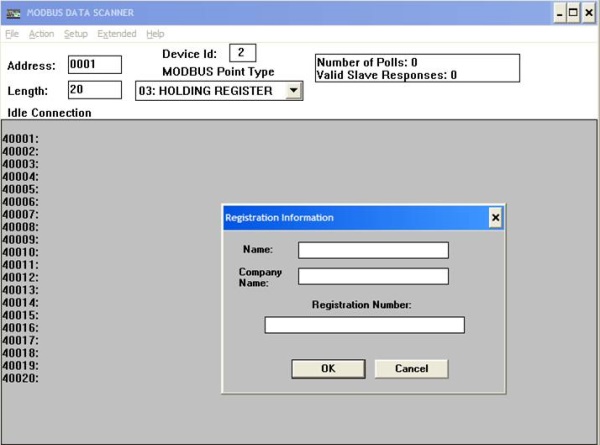Select register row 40008
This screenshot has width=600, height=445.
coord(21,227)
